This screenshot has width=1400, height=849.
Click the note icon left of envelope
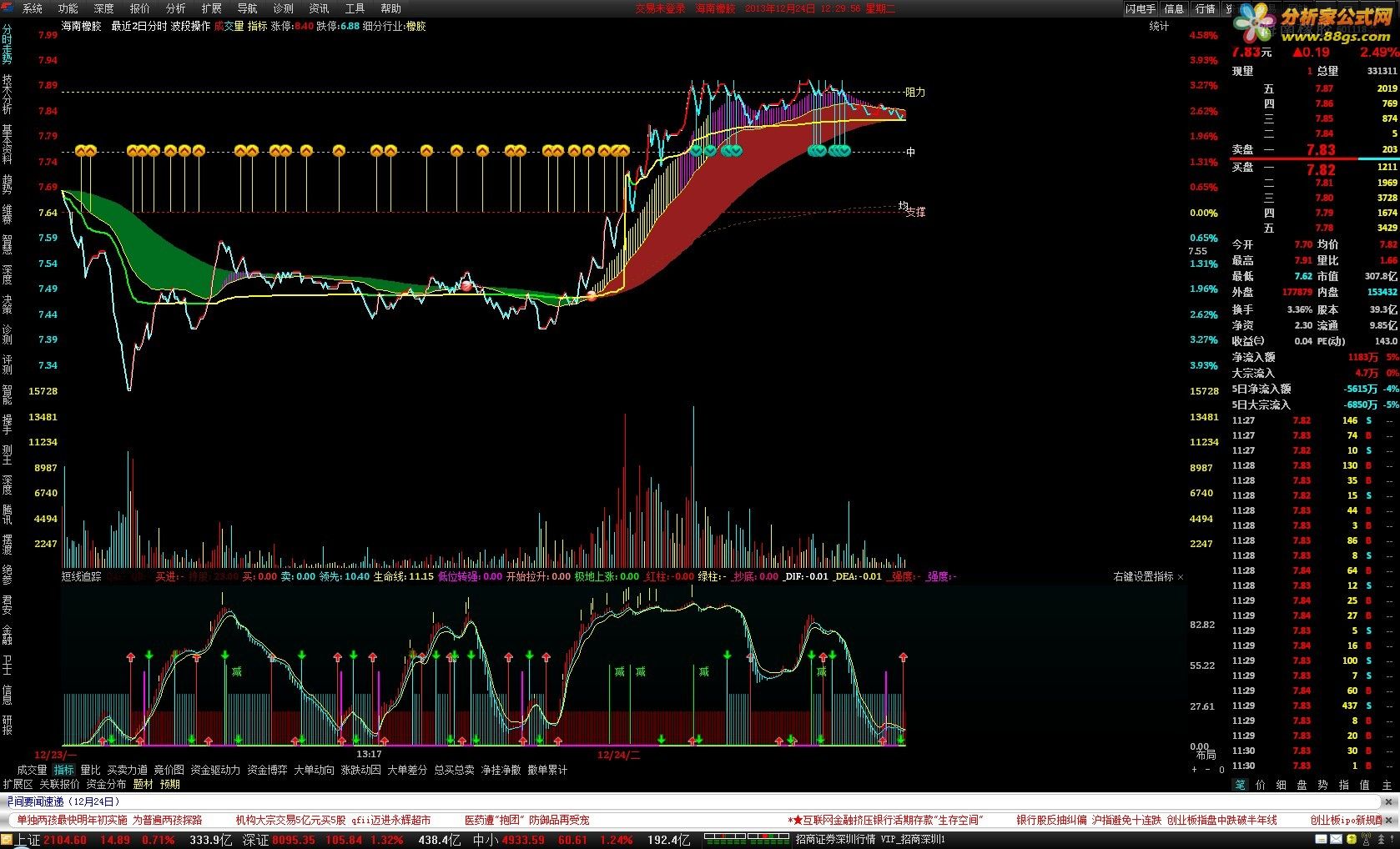click(x=1321, y=839)
